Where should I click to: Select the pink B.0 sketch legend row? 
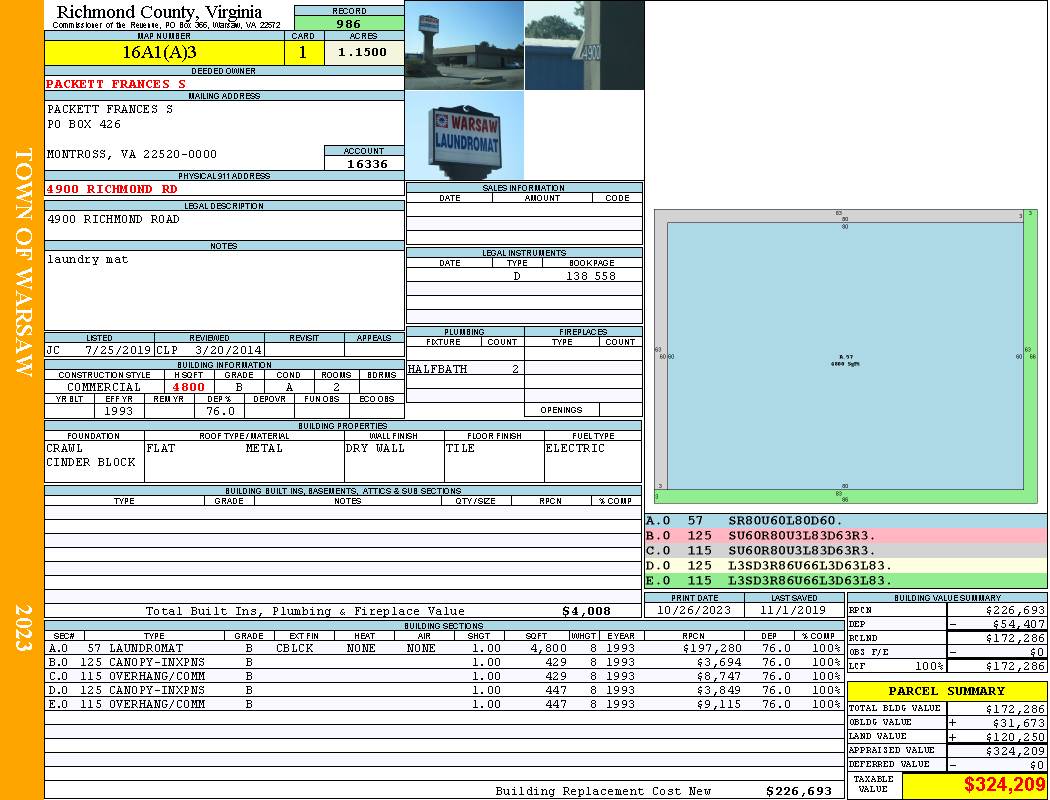click(x=845, y=536)
